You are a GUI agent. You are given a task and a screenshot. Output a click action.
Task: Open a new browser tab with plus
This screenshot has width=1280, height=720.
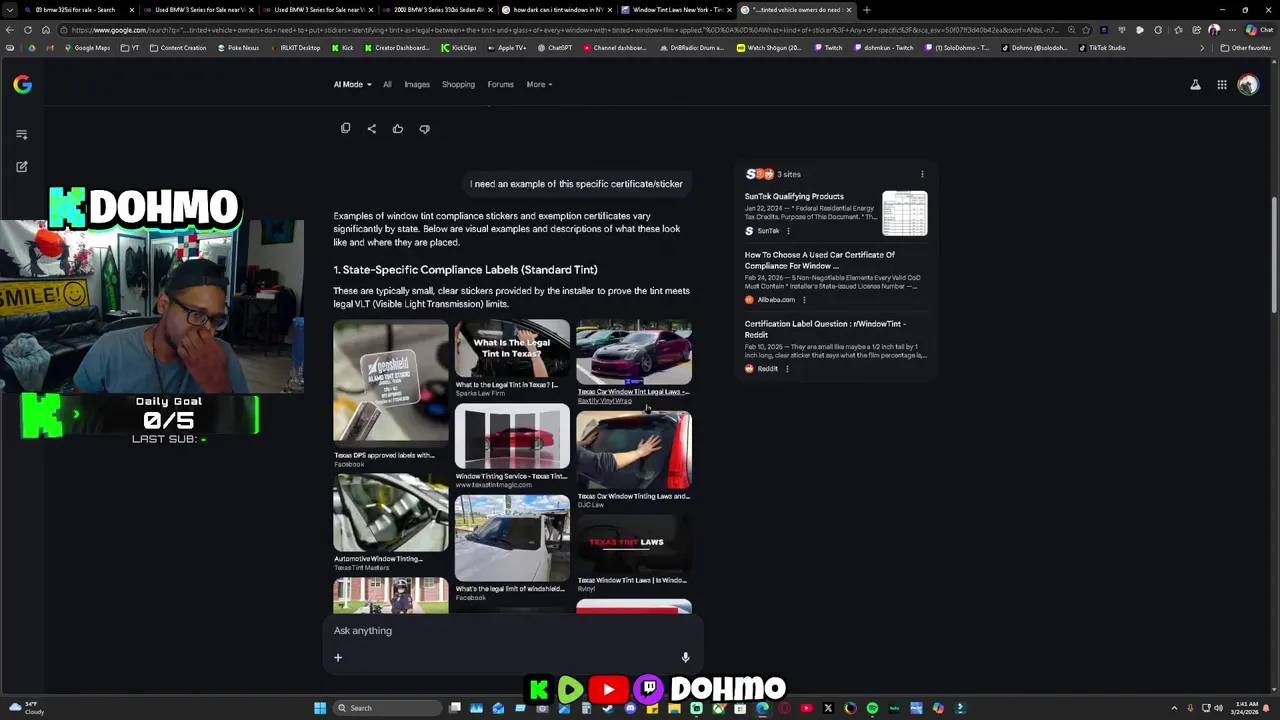866,10
